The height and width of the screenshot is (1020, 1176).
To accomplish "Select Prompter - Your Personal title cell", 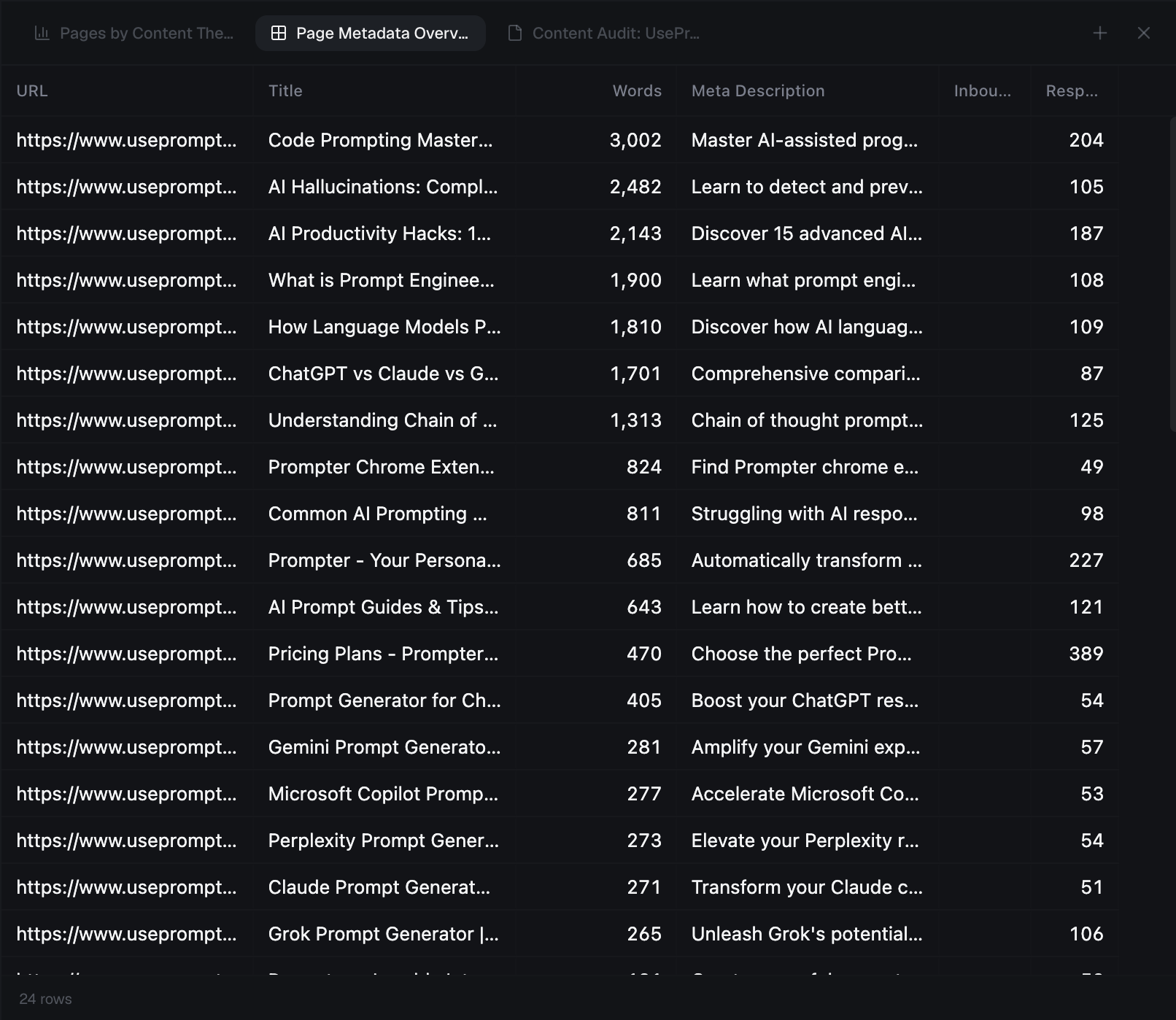I will point(384,560).
